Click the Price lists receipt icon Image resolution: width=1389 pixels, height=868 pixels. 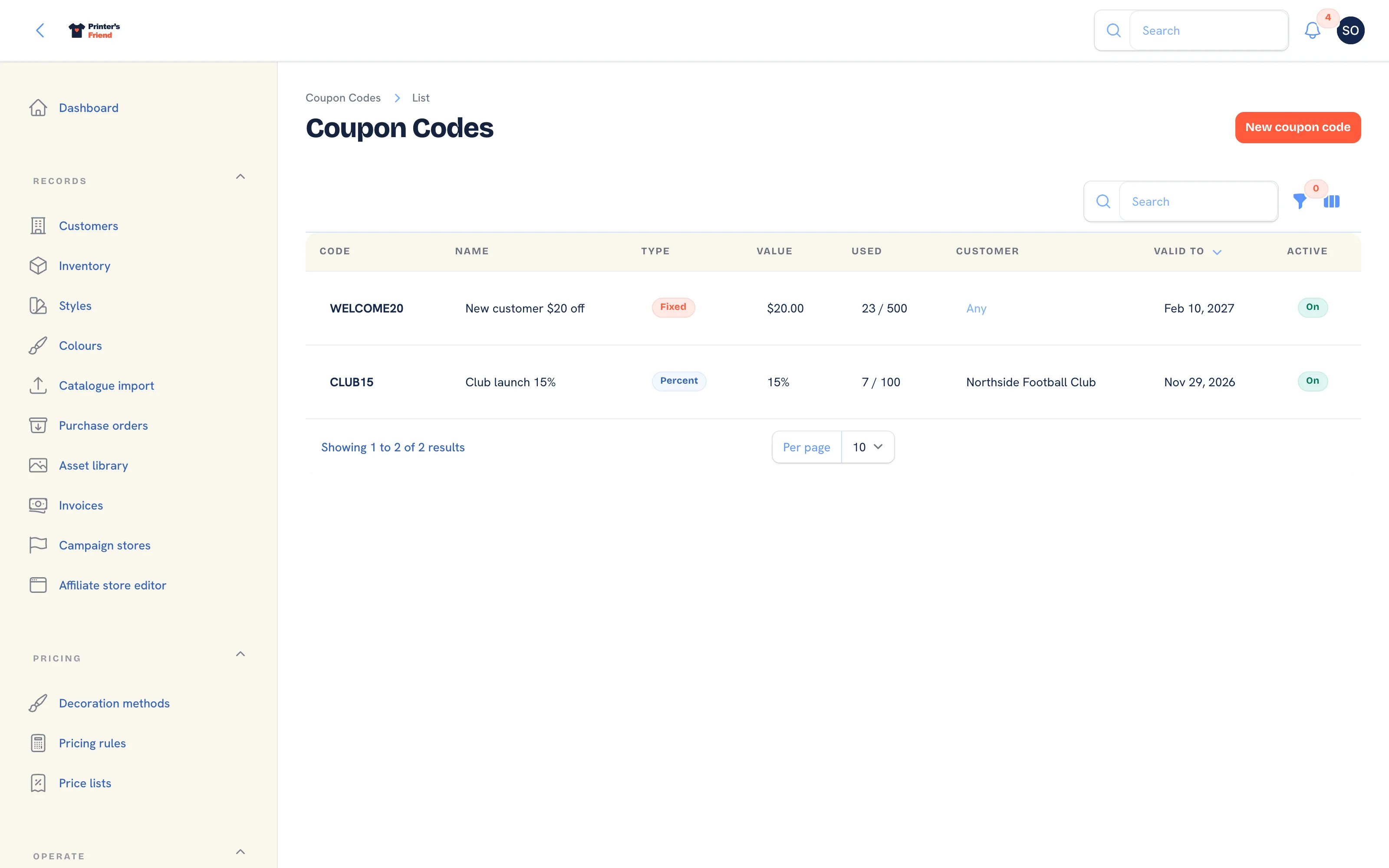[38, 783]
